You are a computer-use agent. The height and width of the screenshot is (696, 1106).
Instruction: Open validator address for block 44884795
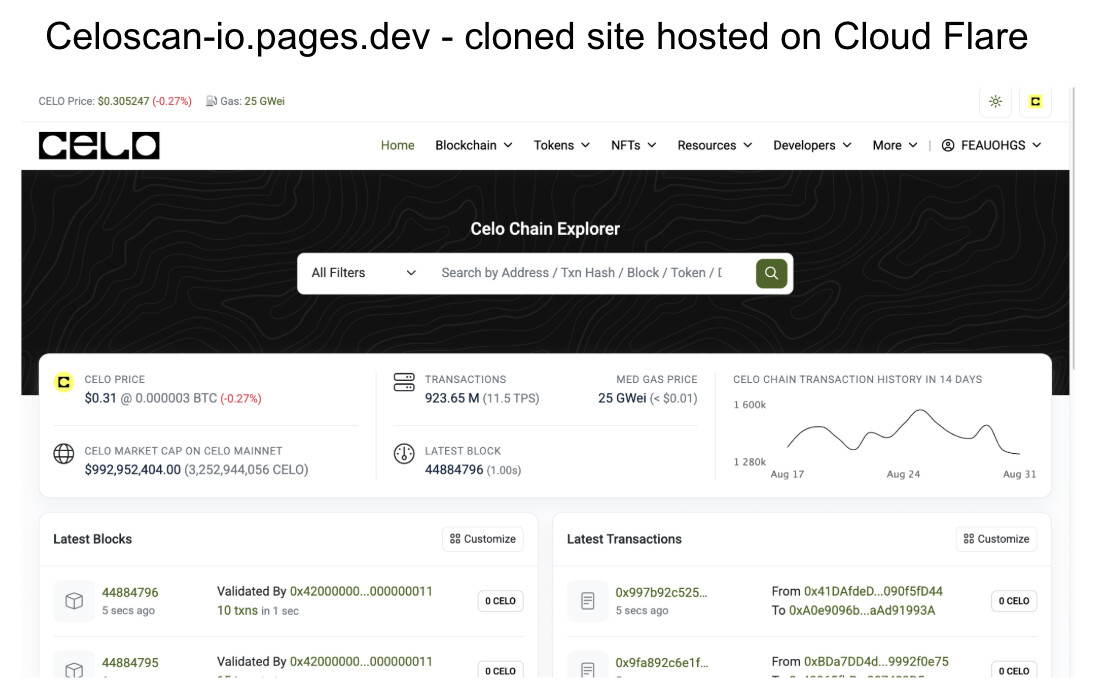click(x=361, y=661)
